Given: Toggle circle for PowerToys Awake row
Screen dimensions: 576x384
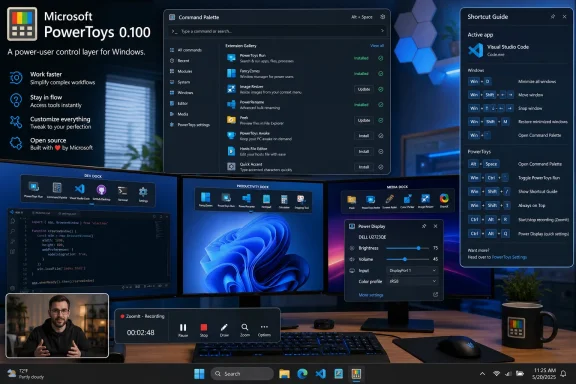Looking at the screenshot, I should click(x=381, y=136).
